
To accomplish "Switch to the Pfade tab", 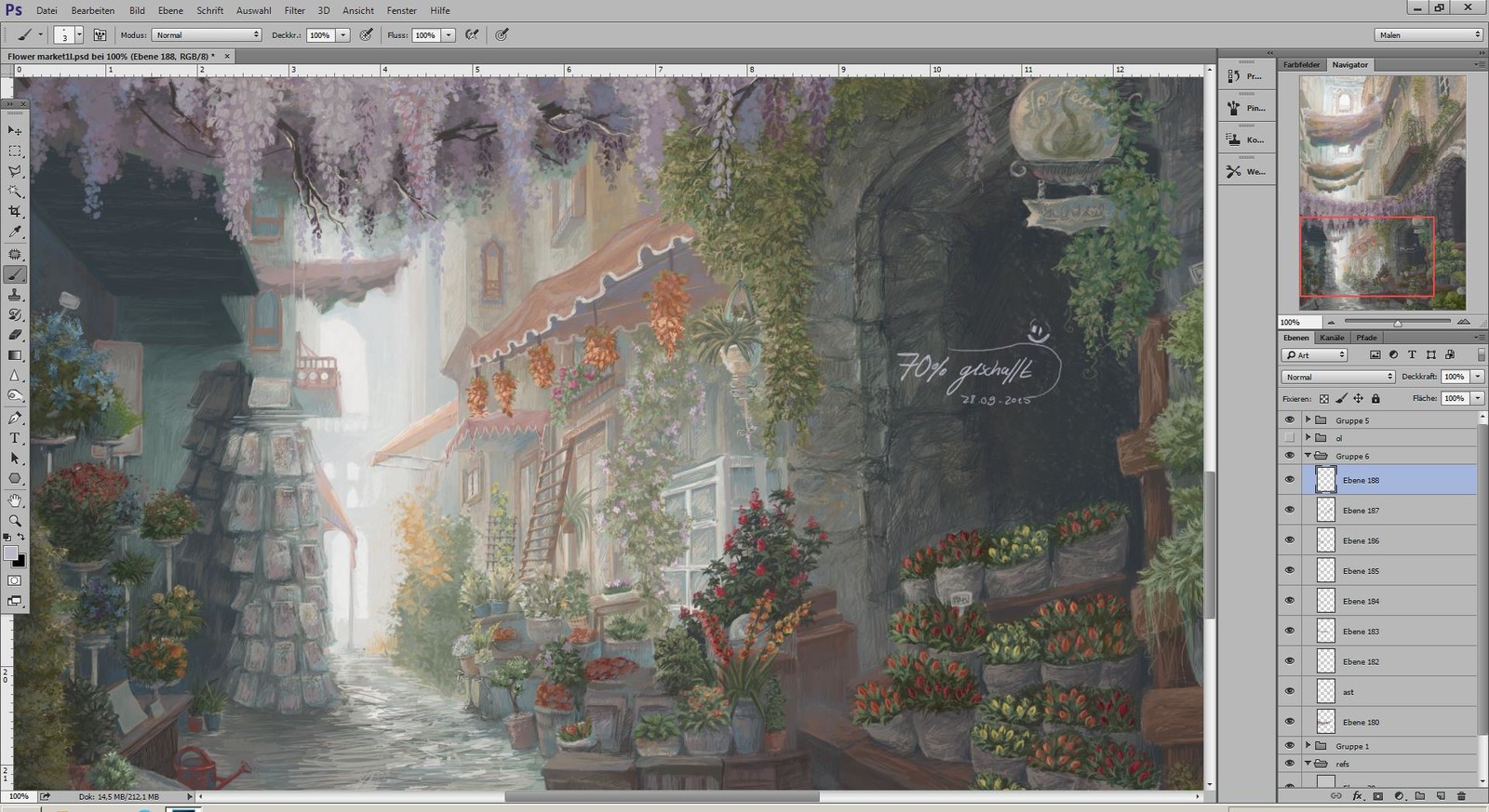I will [1366, 338].
